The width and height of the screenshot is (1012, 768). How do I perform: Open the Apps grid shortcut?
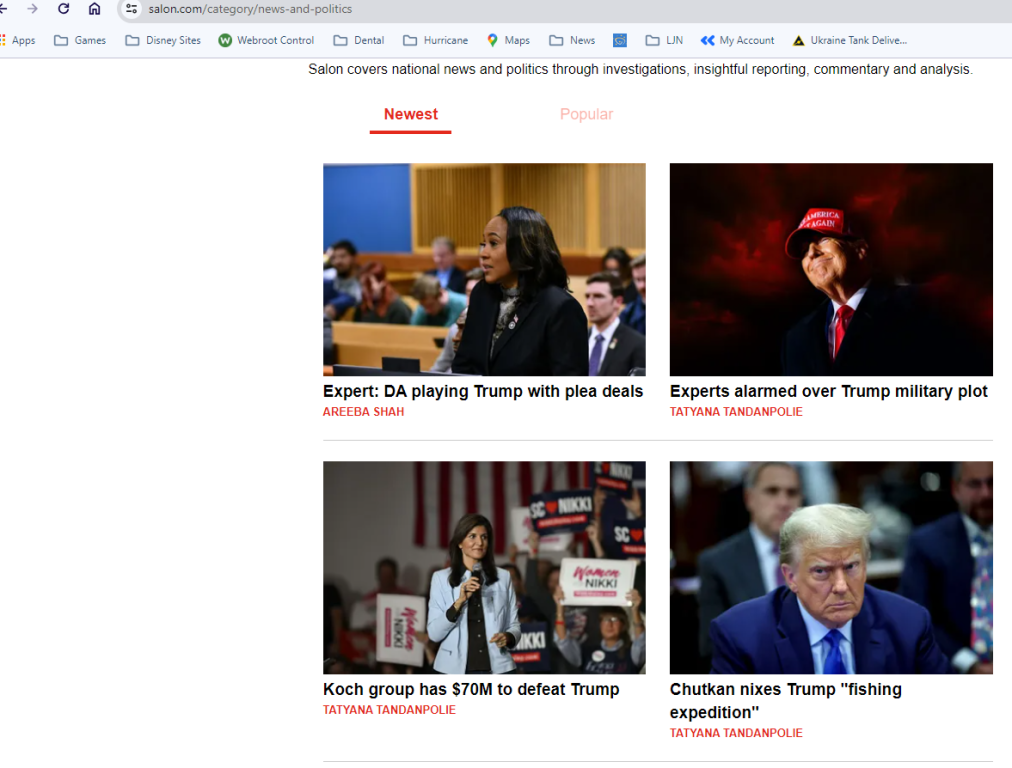pyautogui.click(x=18, y=40)
